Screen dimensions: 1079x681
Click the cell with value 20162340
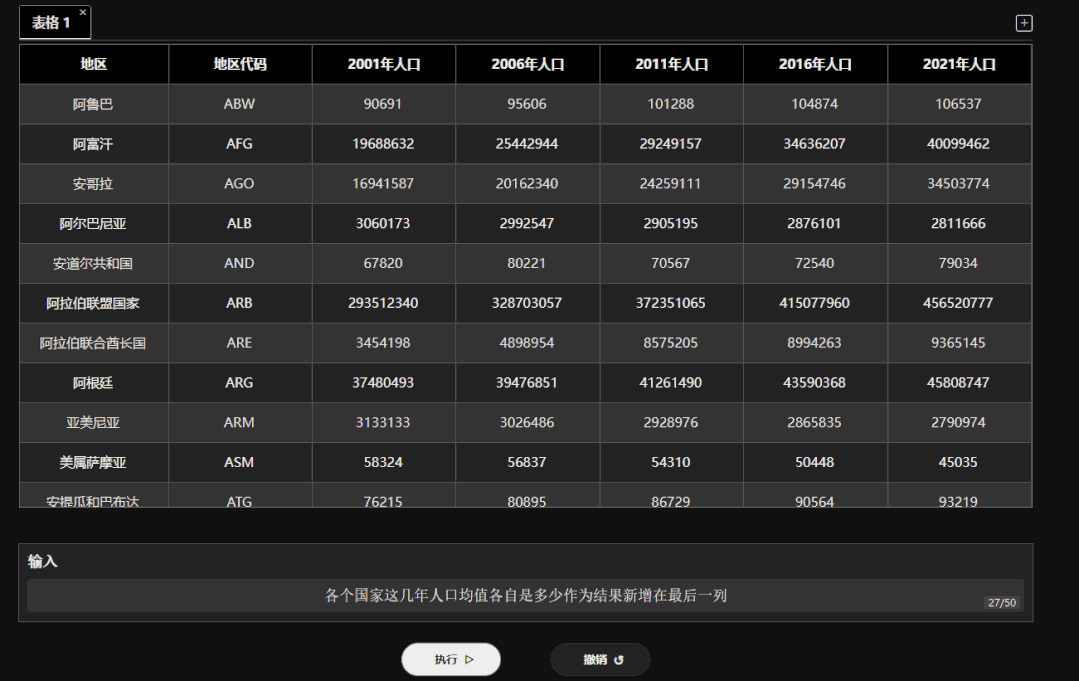click(528, 184)
